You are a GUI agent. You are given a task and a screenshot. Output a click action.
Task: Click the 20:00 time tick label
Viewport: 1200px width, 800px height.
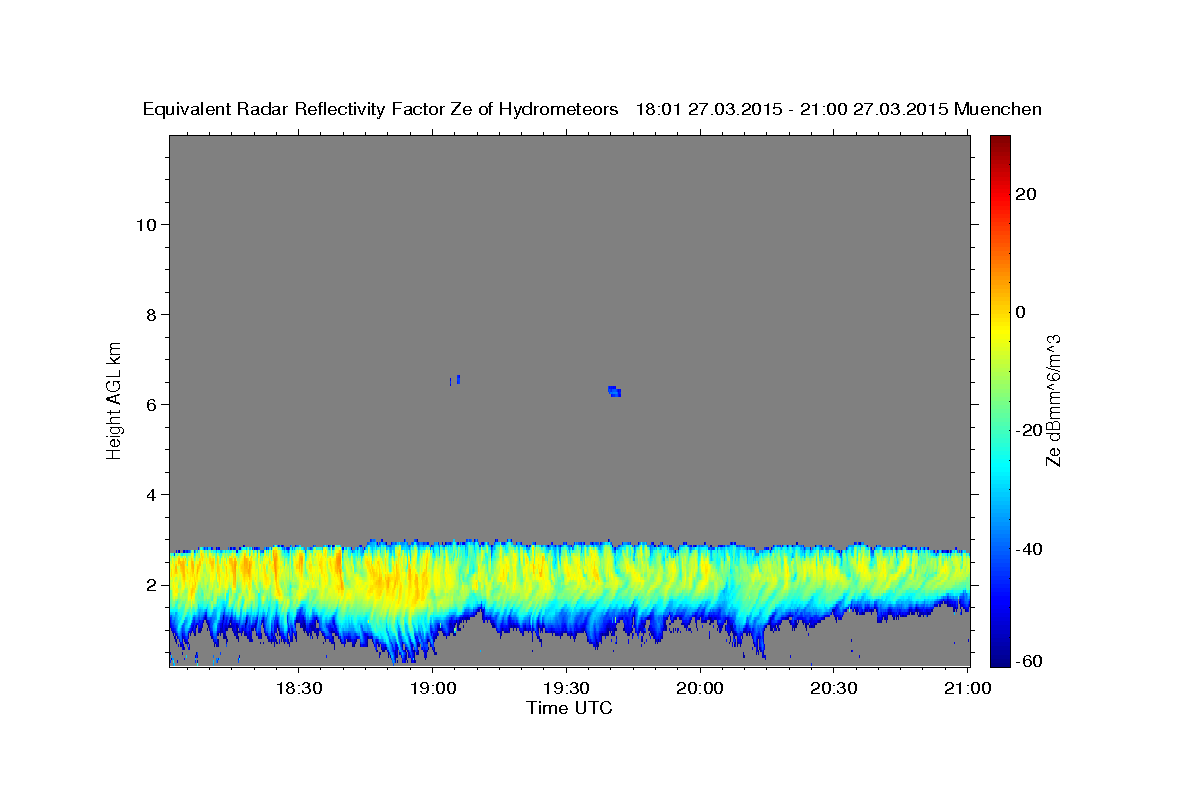point(700,688)
